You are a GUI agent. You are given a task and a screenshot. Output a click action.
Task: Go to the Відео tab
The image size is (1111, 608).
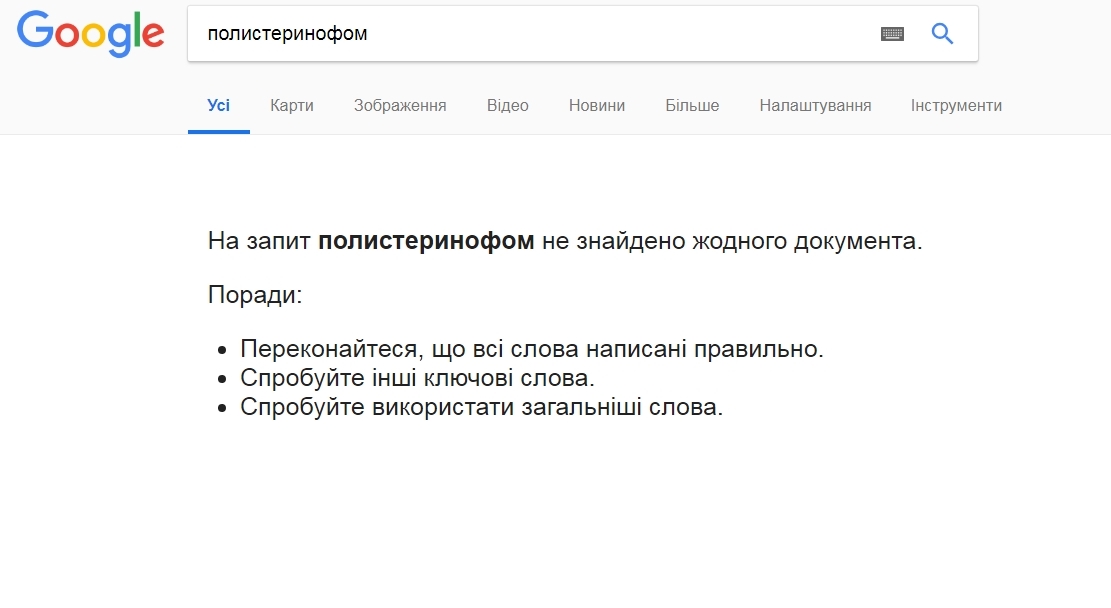(508, 106)
